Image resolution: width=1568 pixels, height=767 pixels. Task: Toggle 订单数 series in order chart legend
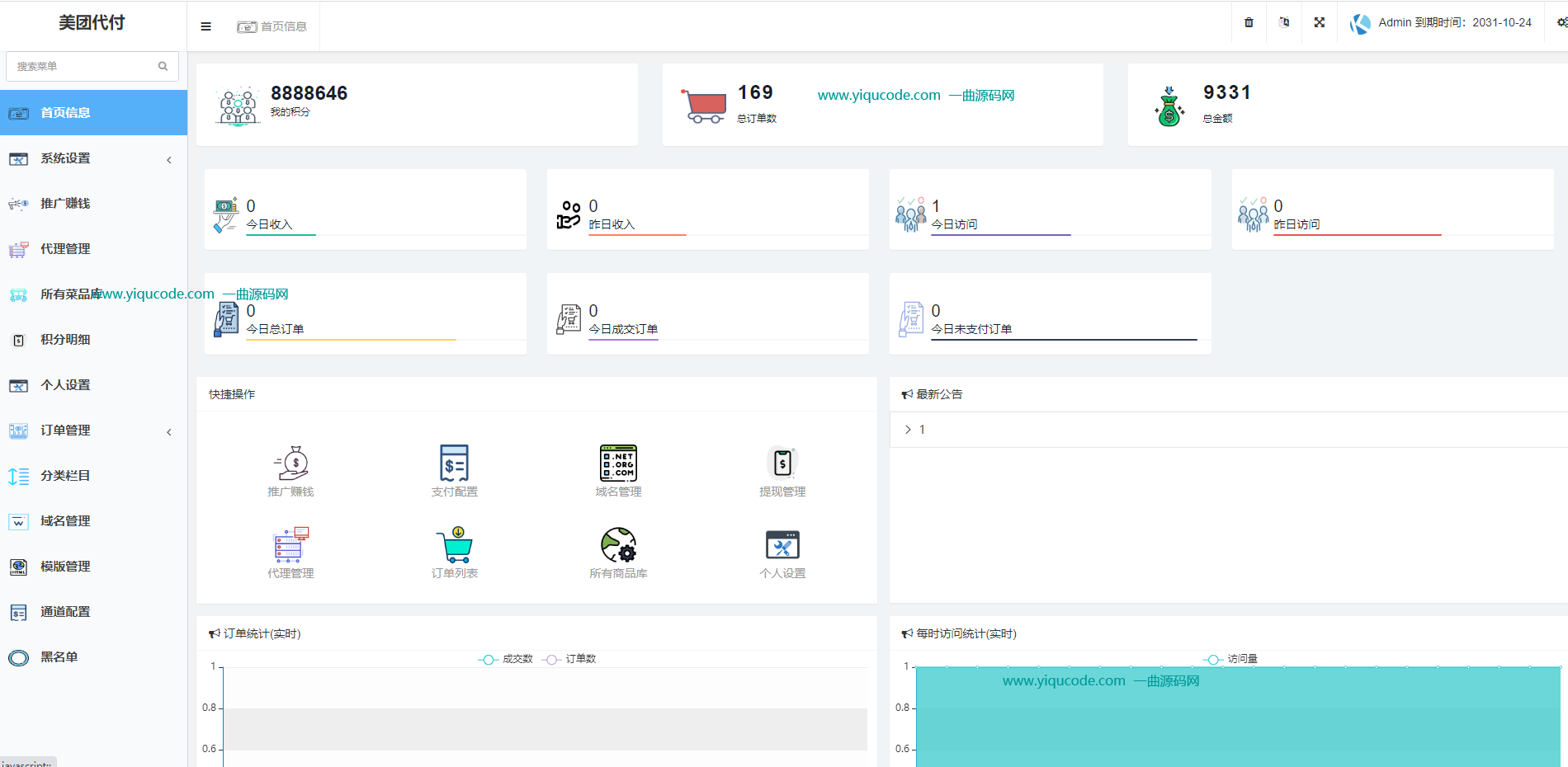pyautogui.click(x=569, y=659)
